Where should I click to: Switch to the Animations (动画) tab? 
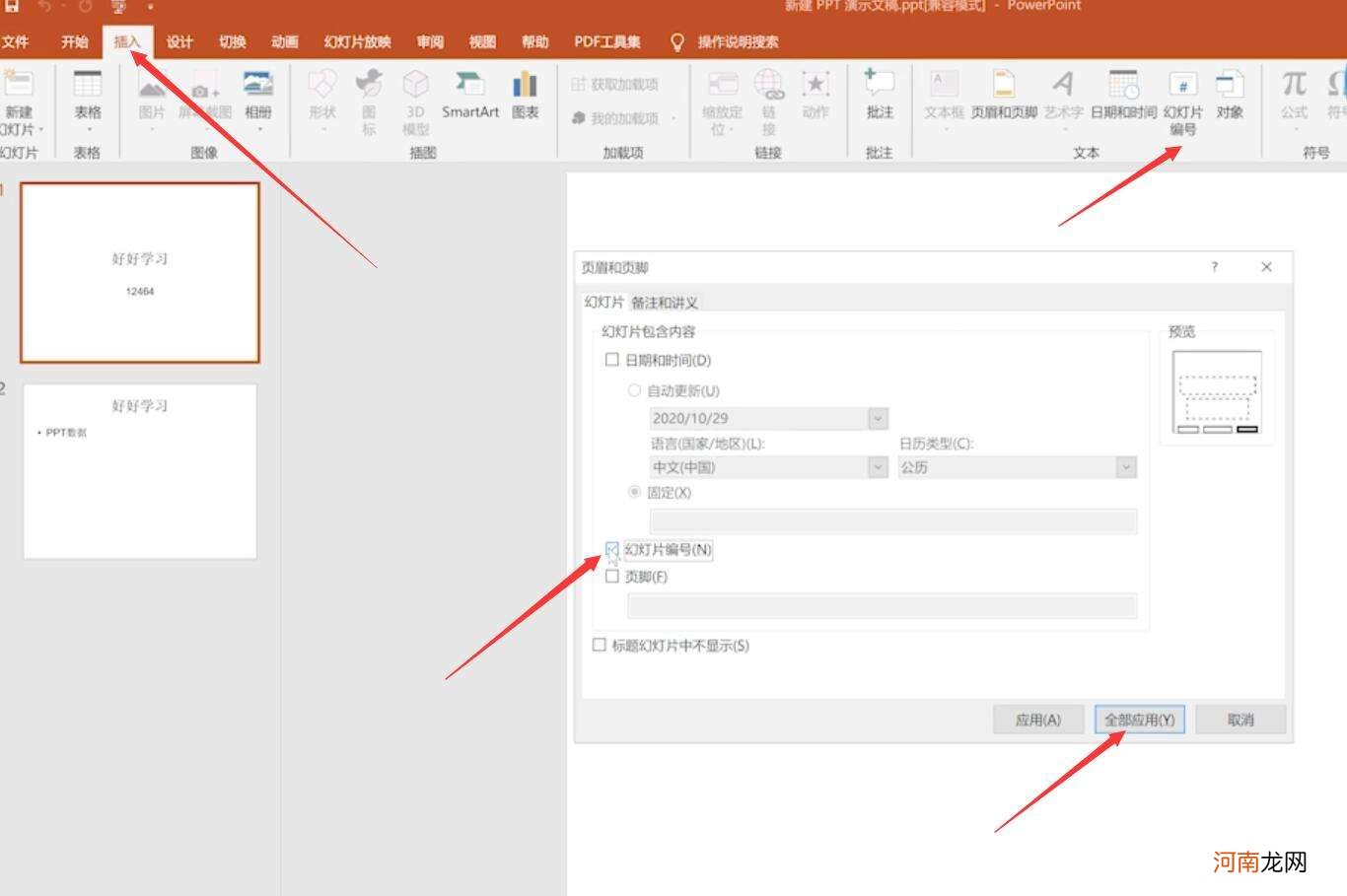285,42
